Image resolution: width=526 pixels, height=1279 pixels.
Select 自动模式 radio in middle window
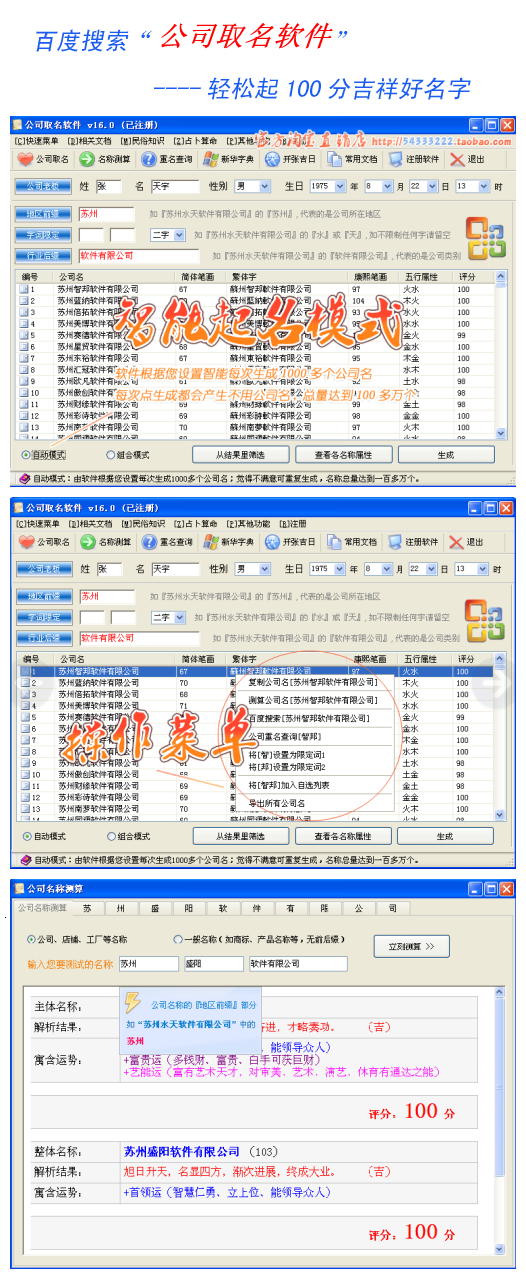(x=27, y=836)
